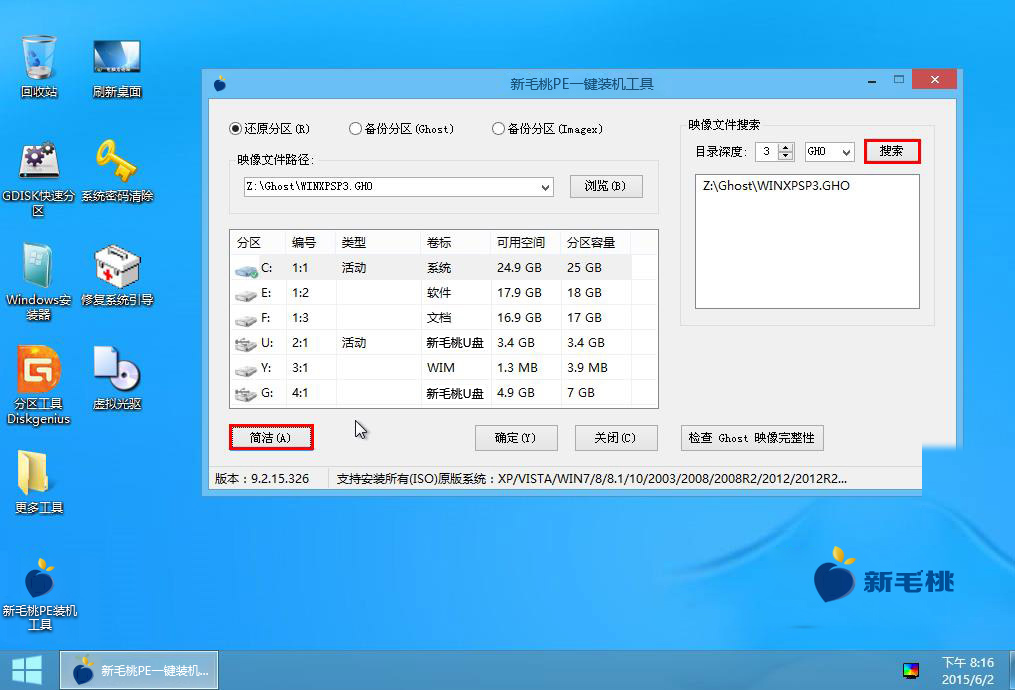Launch 分区工具 Diskgenius desktop icon
Image resolution: width=1015 pixels, height=690 pixels.
pyautogui.click(x=39, y=386)
